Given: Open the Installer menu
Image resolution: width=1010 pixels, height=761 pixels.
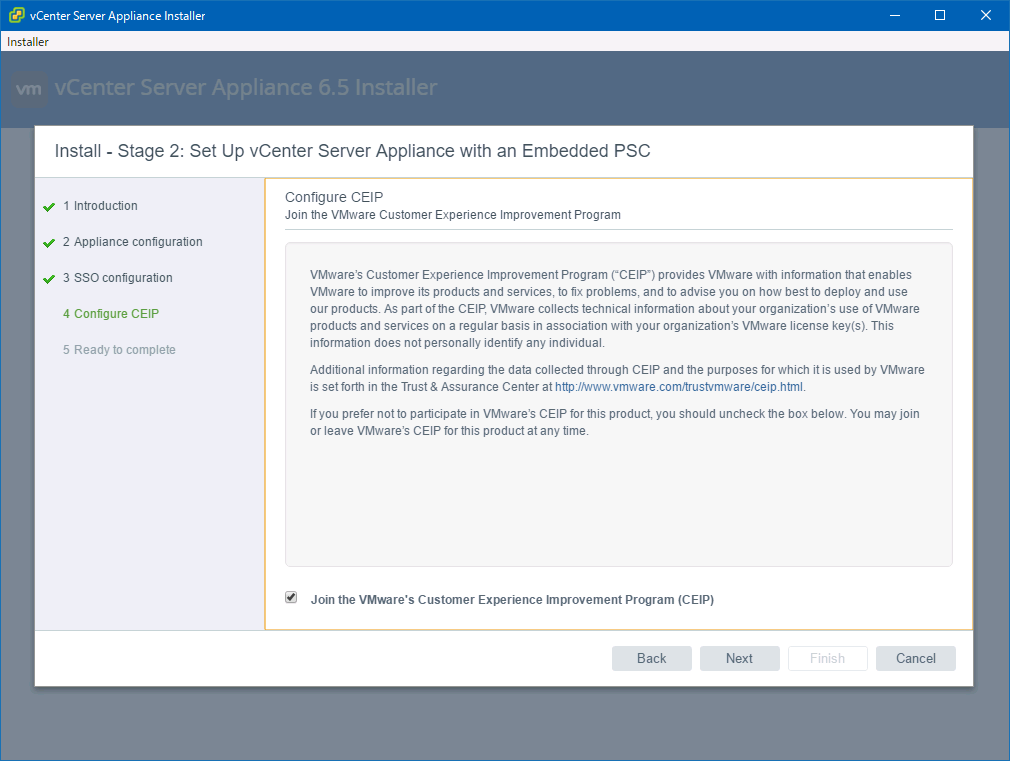Looking at the screenshot, I should (x=28, y=42).
